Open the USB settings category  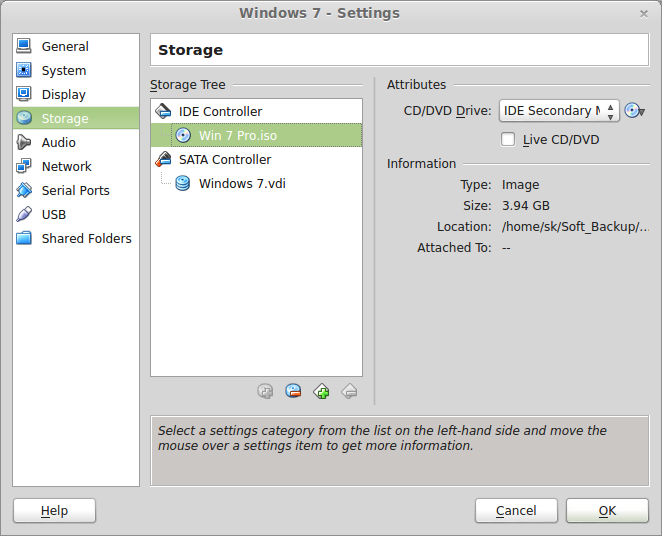click(54, 214)
